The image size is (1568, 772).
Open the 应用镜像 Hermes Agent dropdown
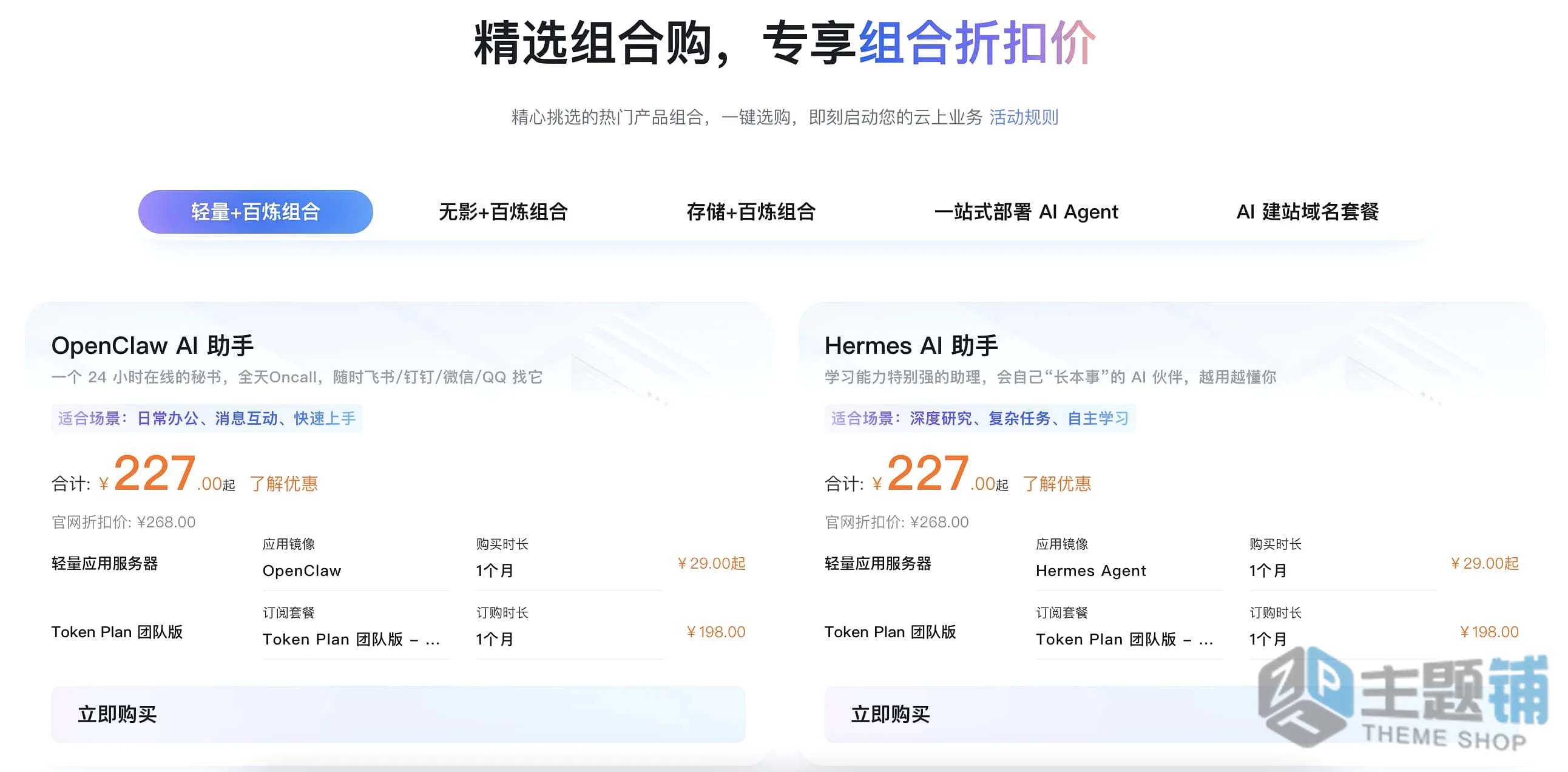click(1129, 571)
